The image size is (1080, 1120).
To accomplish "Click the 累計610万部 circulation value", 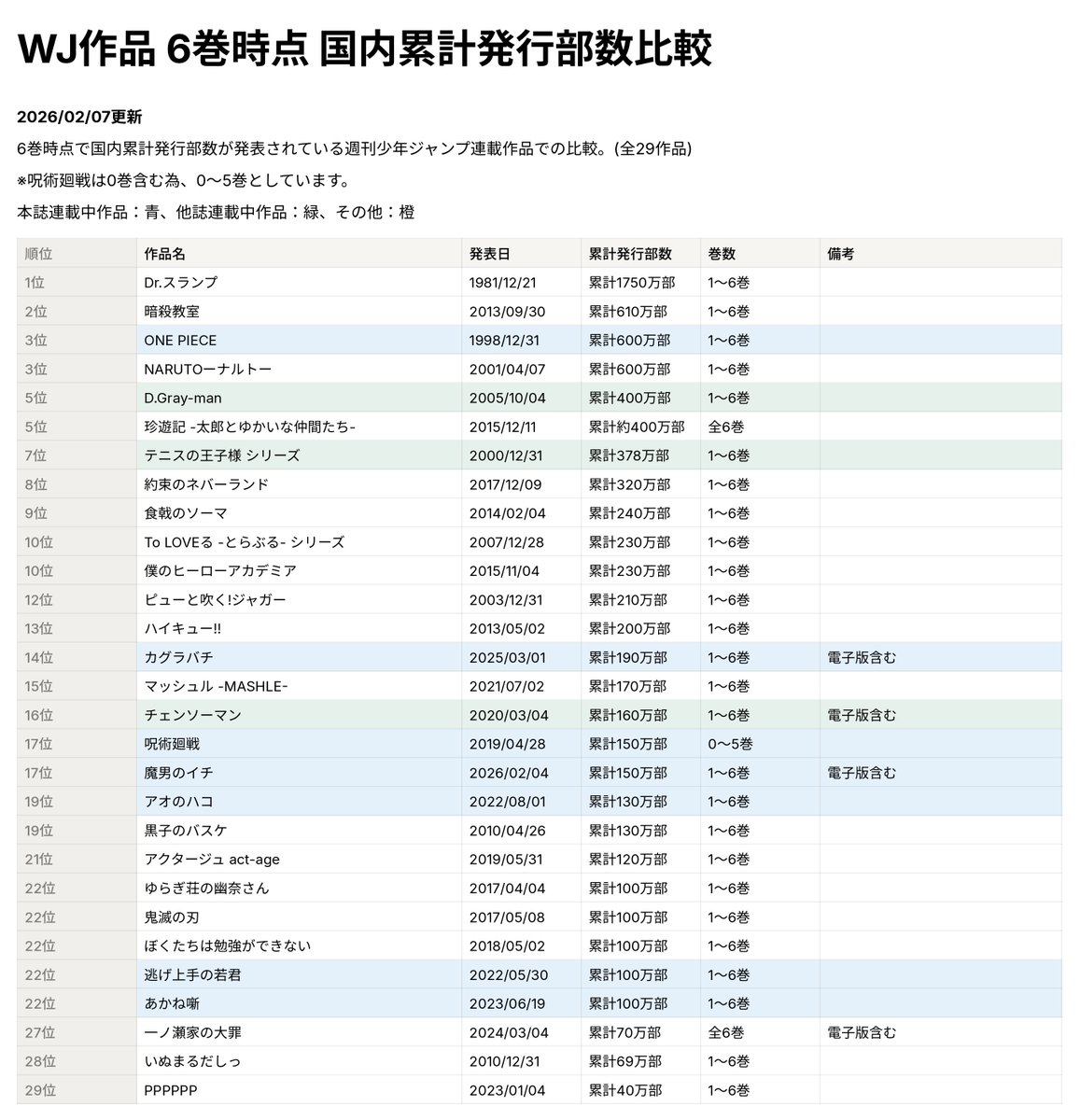I will click(x=629, y=312).
